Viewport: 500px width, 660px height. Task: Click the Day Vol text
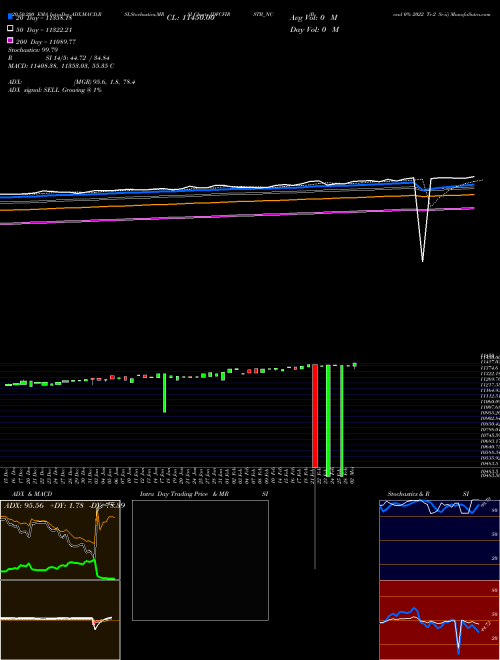[314, 29]
